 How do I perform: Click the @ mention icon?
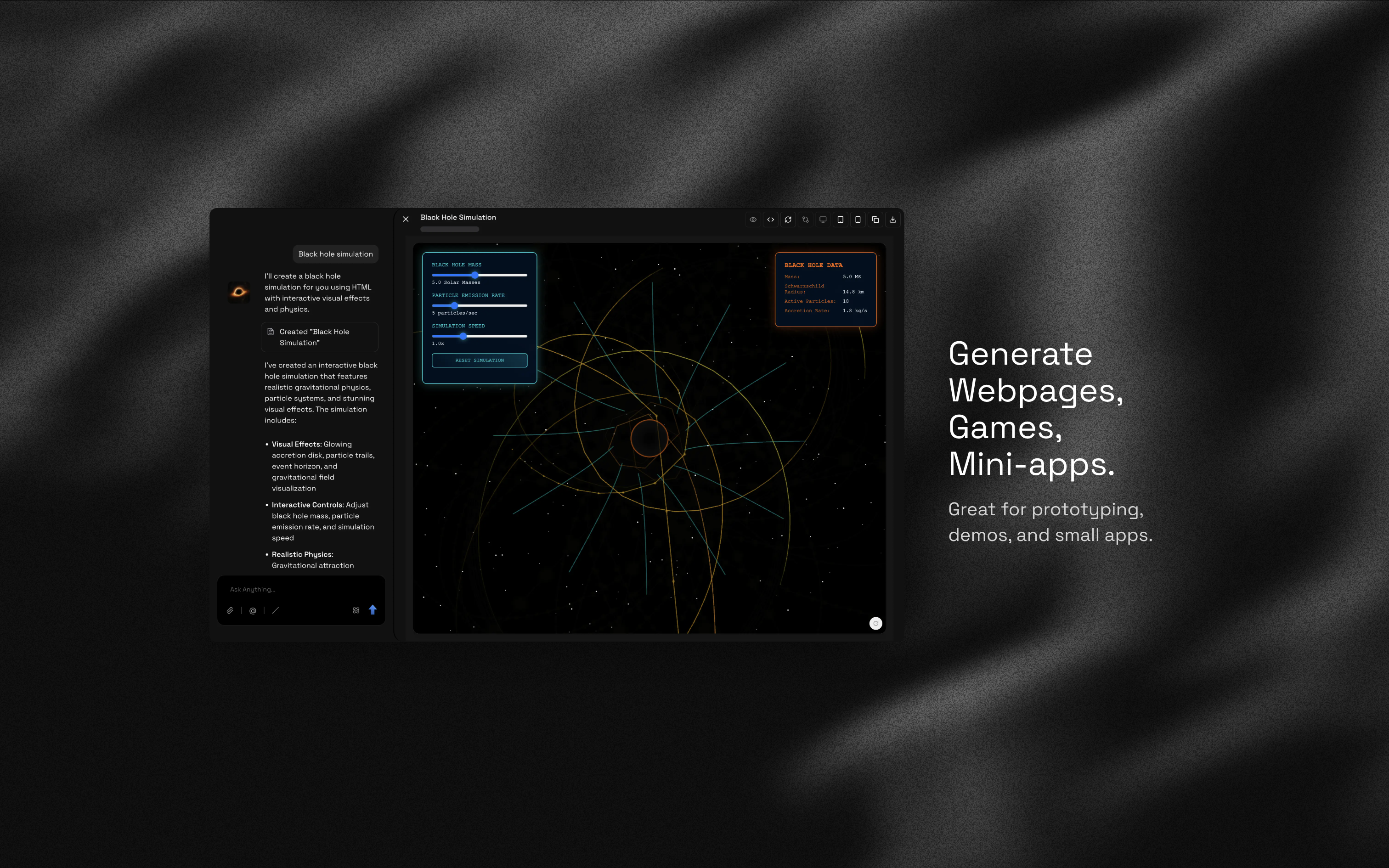[253, 610]
